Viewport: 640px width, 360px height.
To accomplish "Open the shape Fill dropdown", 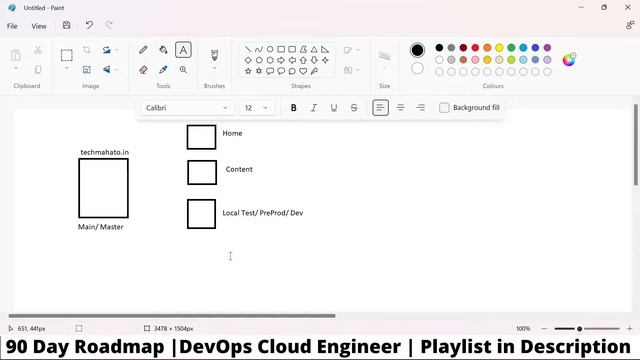I will pyautogui.click(x=351, y=70).
